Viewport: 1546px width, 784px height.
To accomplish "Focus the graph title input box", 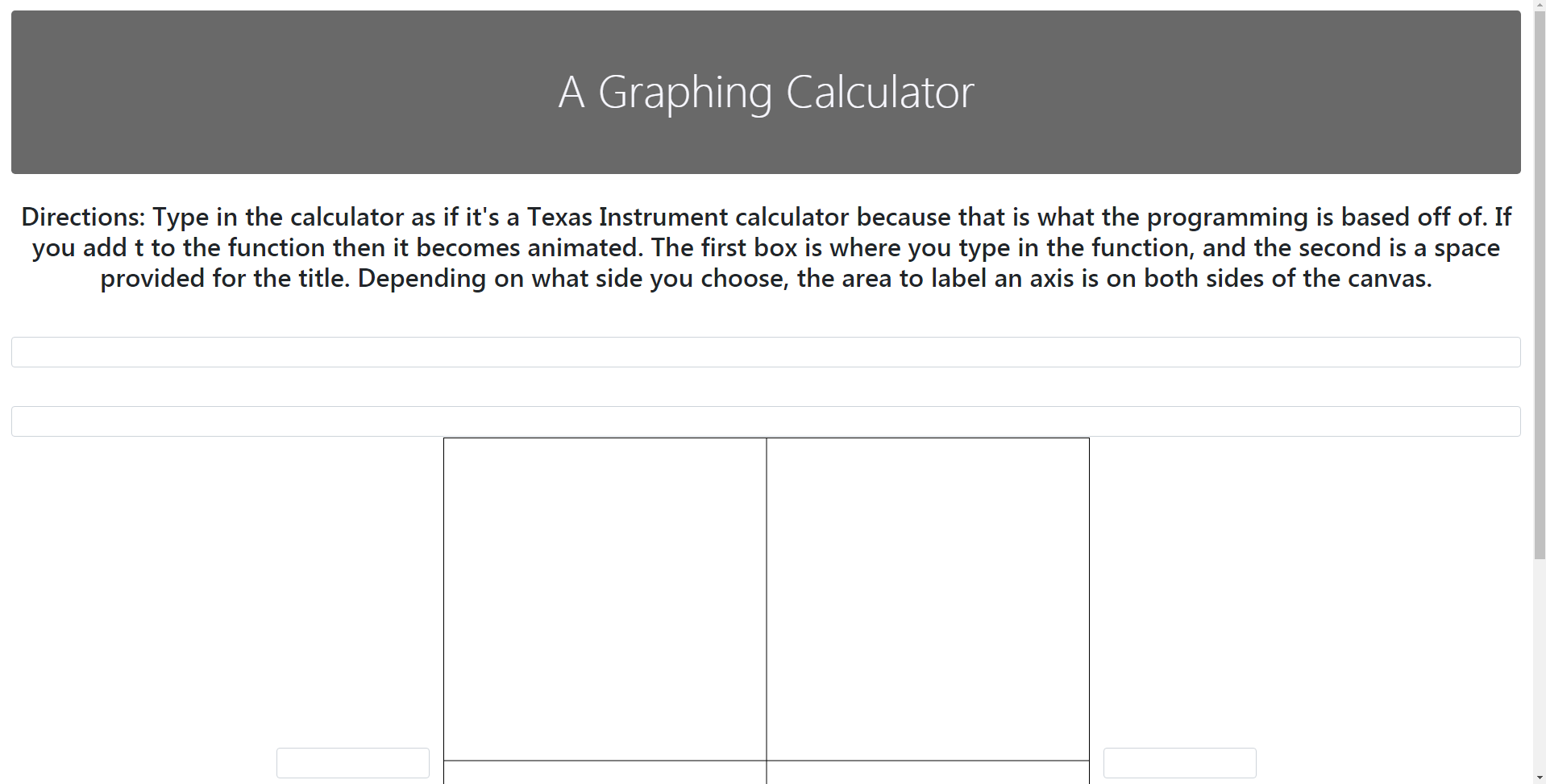I will point(766,421).
